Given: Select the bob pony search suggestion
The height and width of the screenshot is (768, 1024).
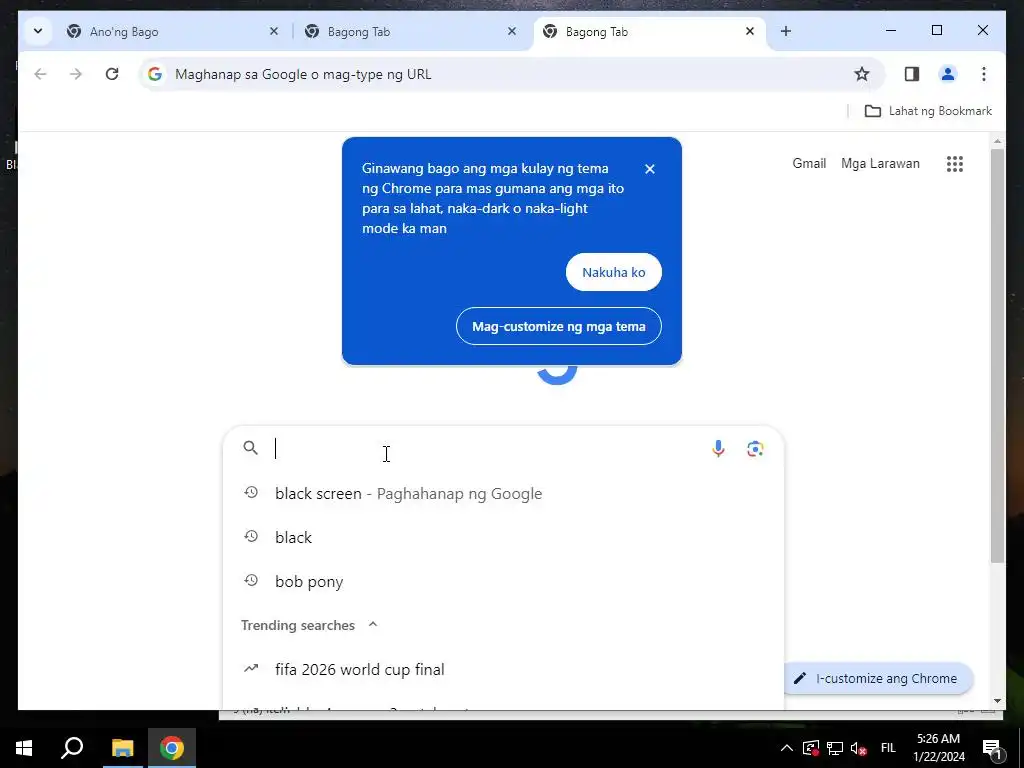Looking at the screenshot, I should [x=503, y=581].
